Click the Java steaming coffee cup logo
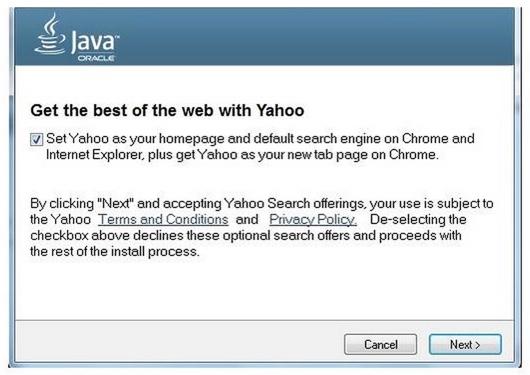This screenshot has width=530, height=375. tap(51, 34)
